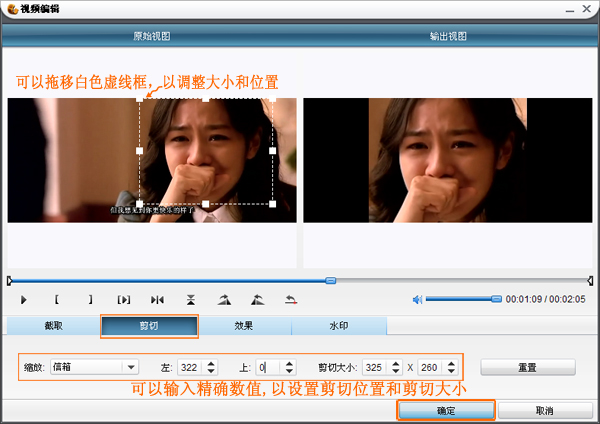Set the clip start bracket marker
Screen dimensions: 600x424
point(57,299)
